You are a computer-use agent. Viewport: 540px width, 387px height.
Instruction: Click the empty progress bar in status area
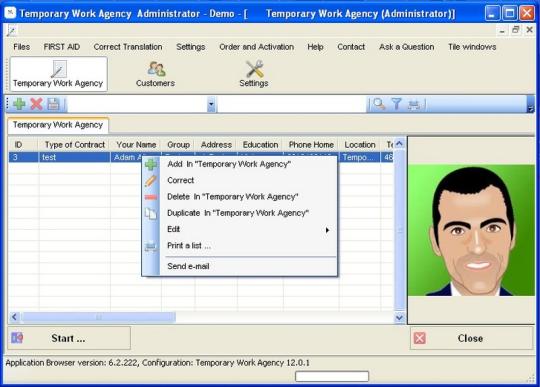coord(332,376)
